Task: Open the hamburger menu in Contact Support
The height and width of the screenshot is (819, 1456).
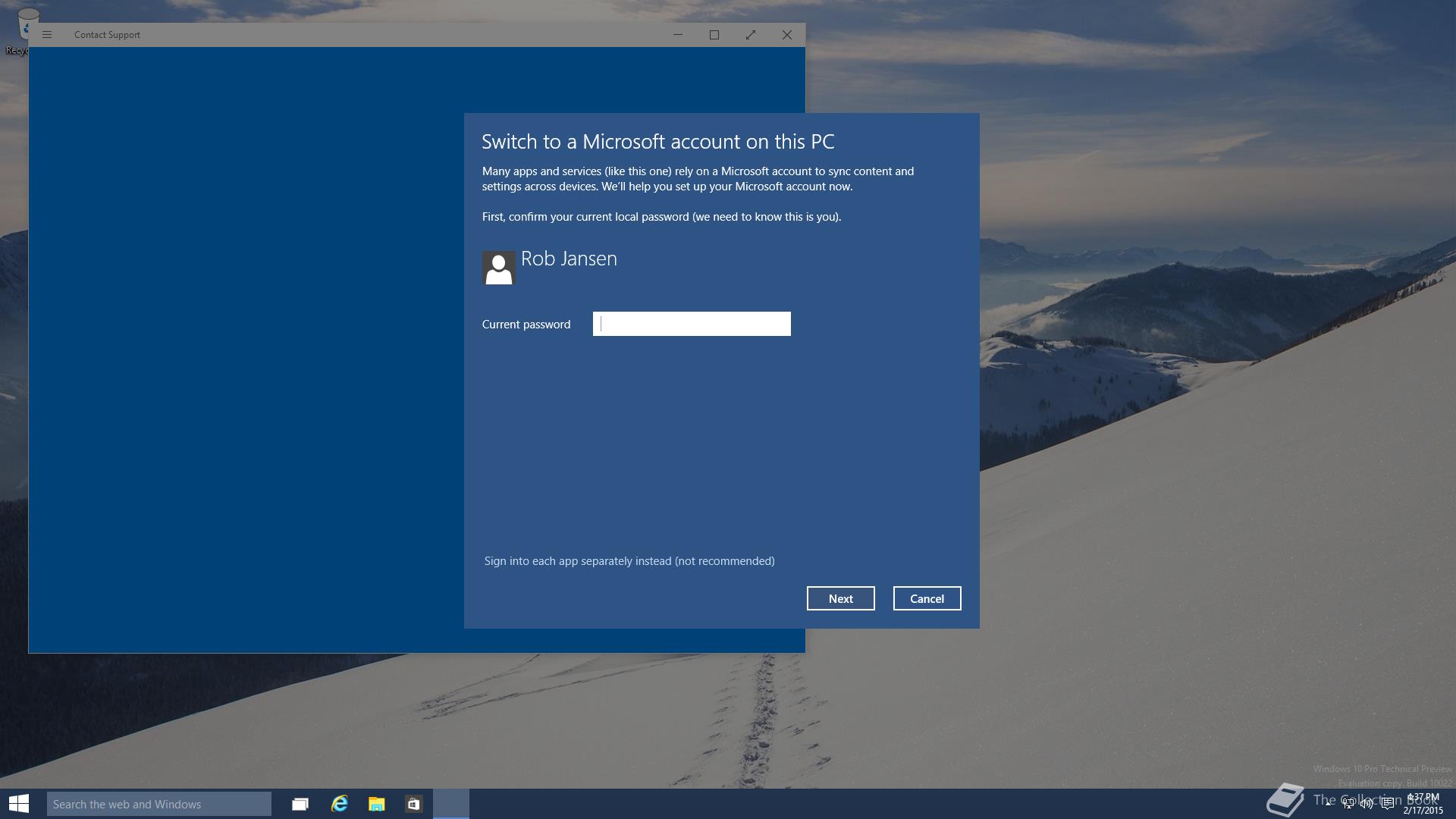Action: coord(47,35)
